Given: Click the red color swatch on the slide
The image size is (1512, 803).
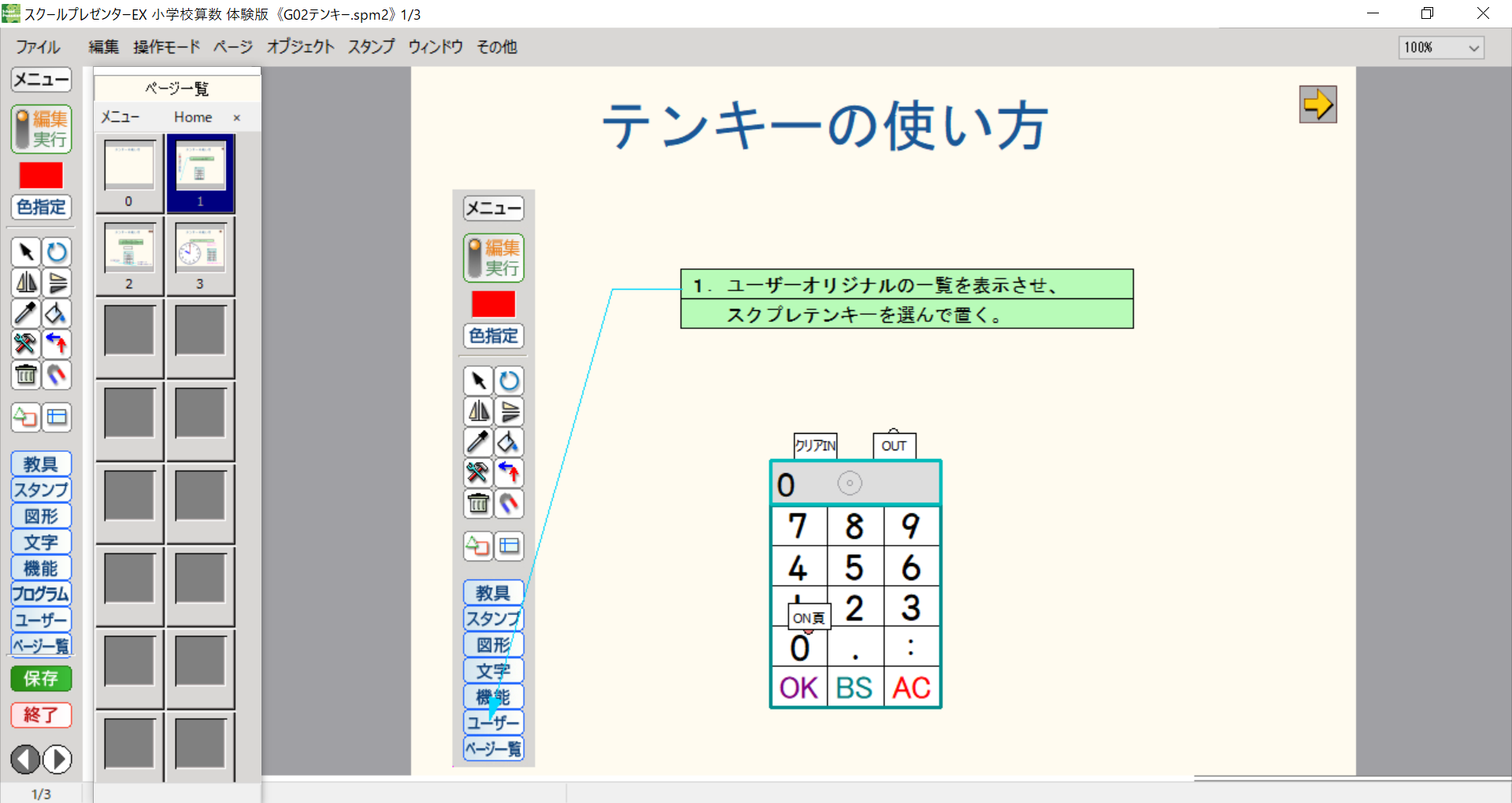Looking at the screenshot, I should (x=493, y=304).
